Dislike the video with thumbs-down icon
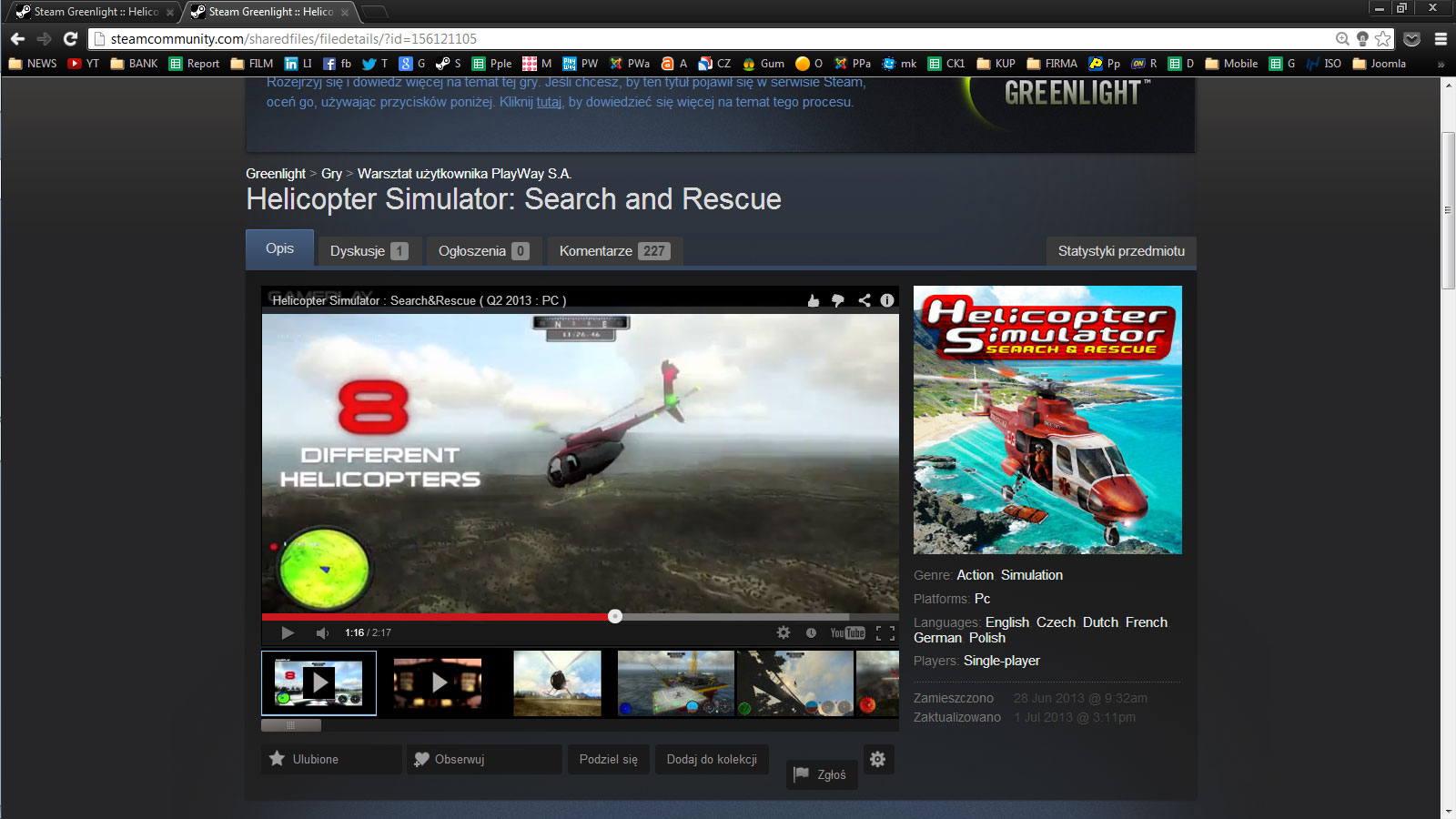This screenshot has width=1456, height=819. click(x=838, y=300)
